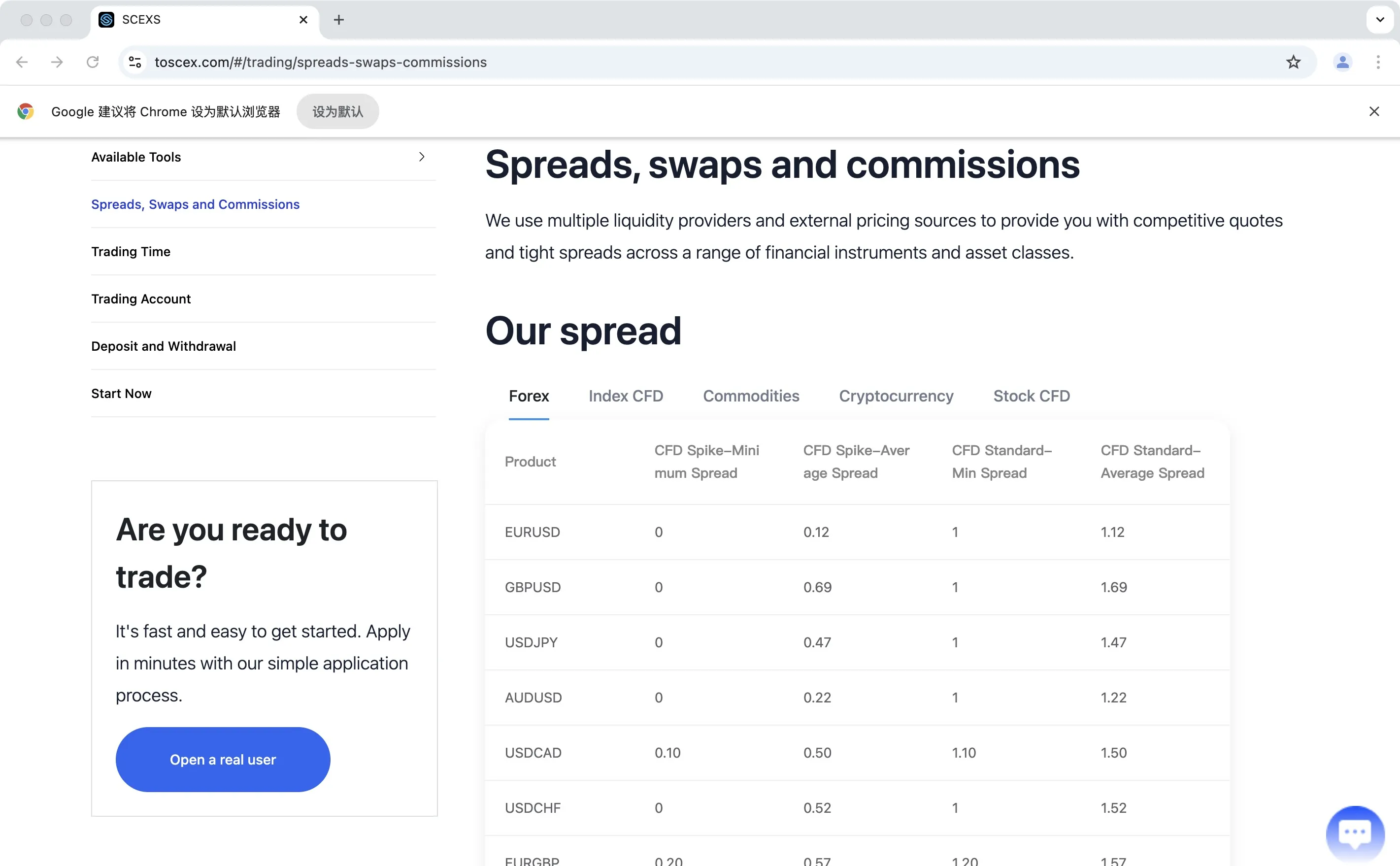
Task: Click the browser reload icon
Action: point(92,62)
